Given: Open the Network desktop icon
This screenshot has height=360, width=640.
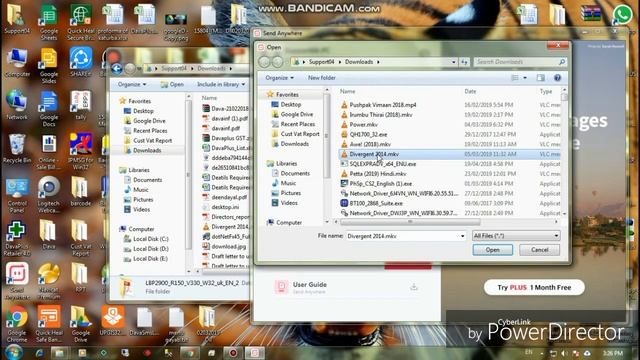Looking at the screenshot, I should (17, 105).
